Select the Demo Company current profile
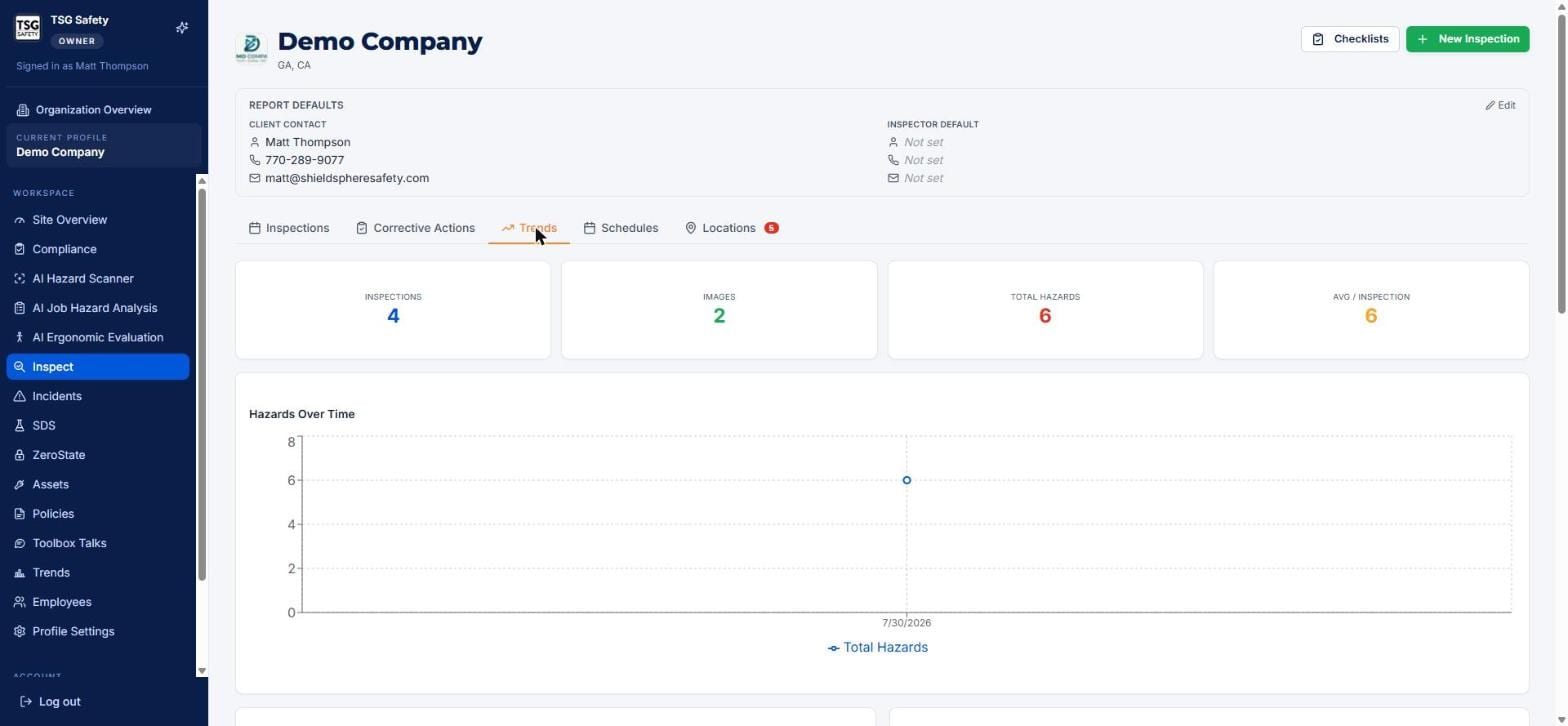Image resolution: width=1568 pixels, height=726 pixels. (x=104, y=145)
